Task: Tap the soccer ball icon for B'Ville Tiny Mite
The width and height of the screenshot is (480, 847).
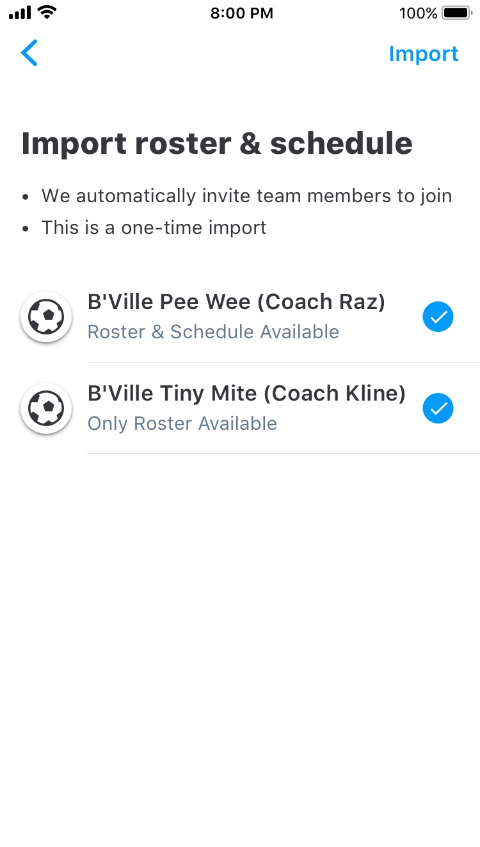Action: 46,408
